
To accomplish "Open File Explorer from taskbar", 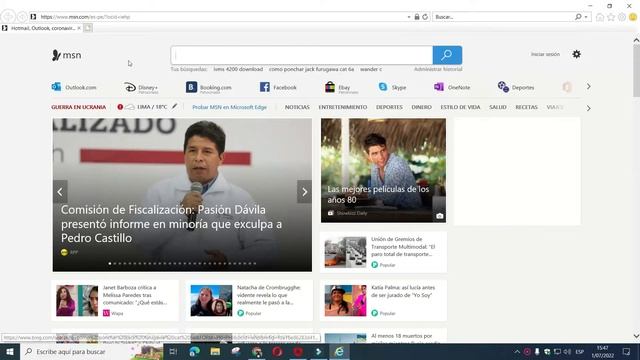I will tap(215, 351).
